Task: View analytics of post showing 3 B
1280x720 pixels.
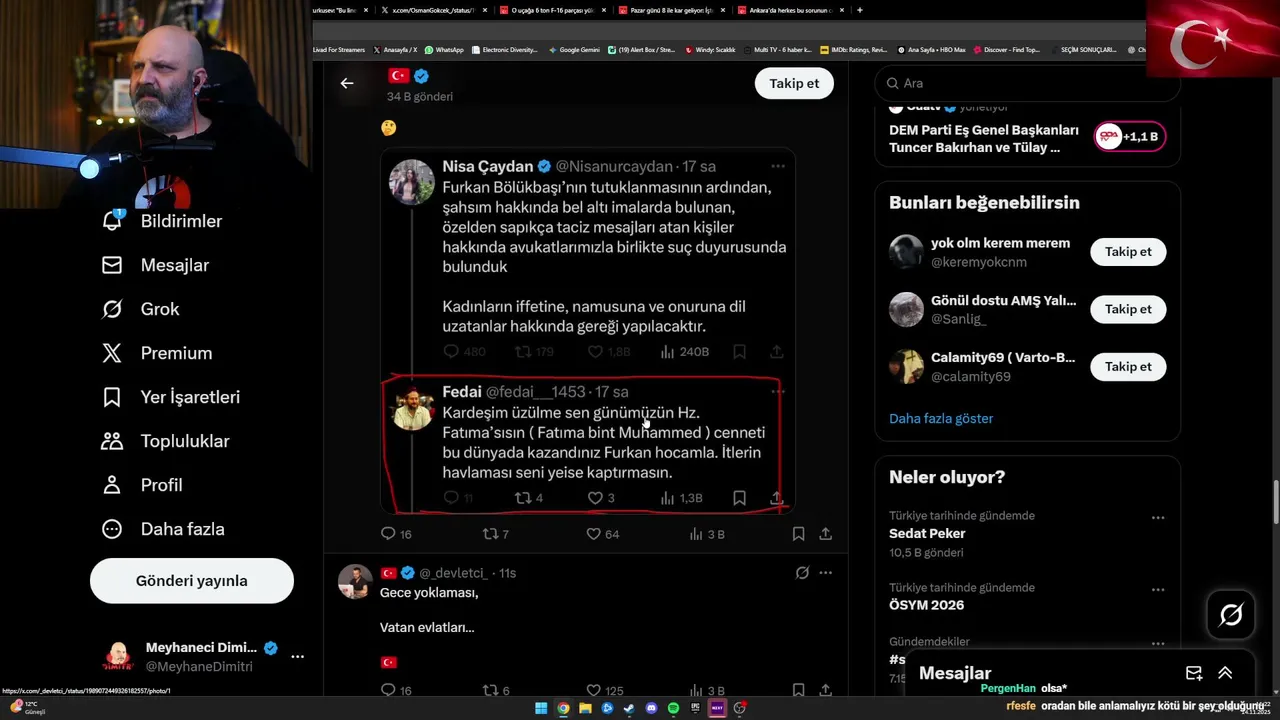Action: pyautogui.click(x=706, y=534)
